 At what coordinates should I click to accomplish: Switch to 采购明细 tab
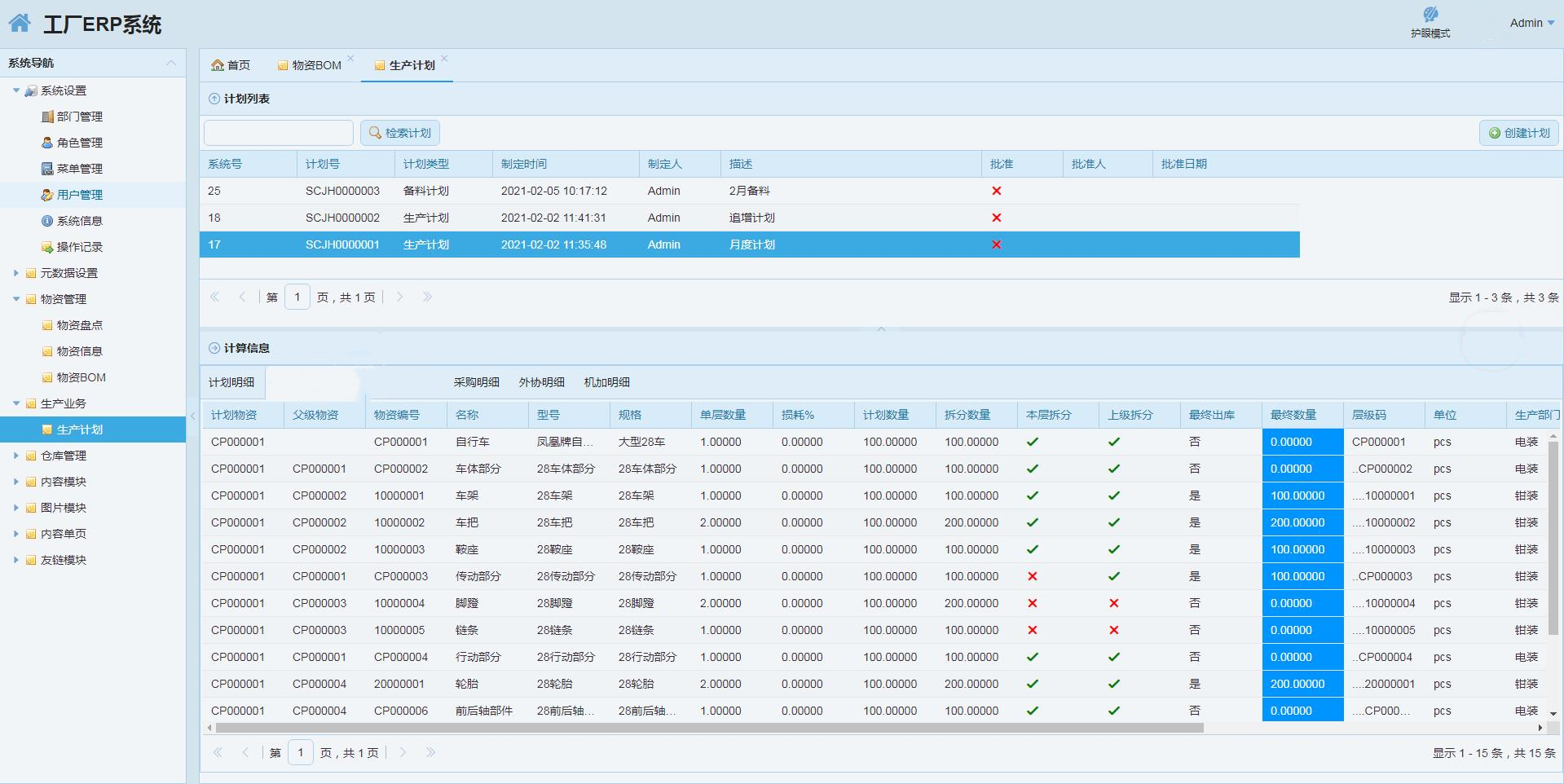(477, 382)
